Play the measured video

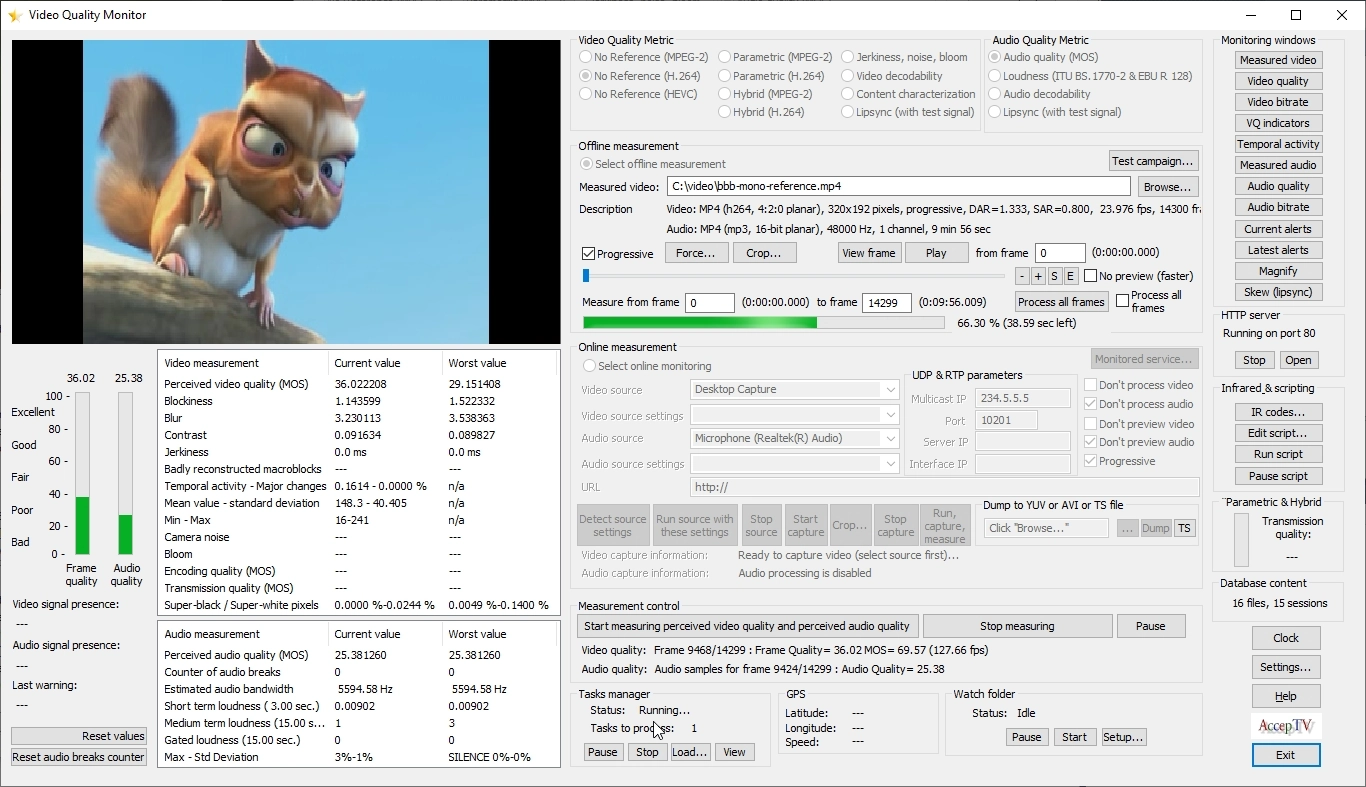pyautogui.click(x=936, y=253)
